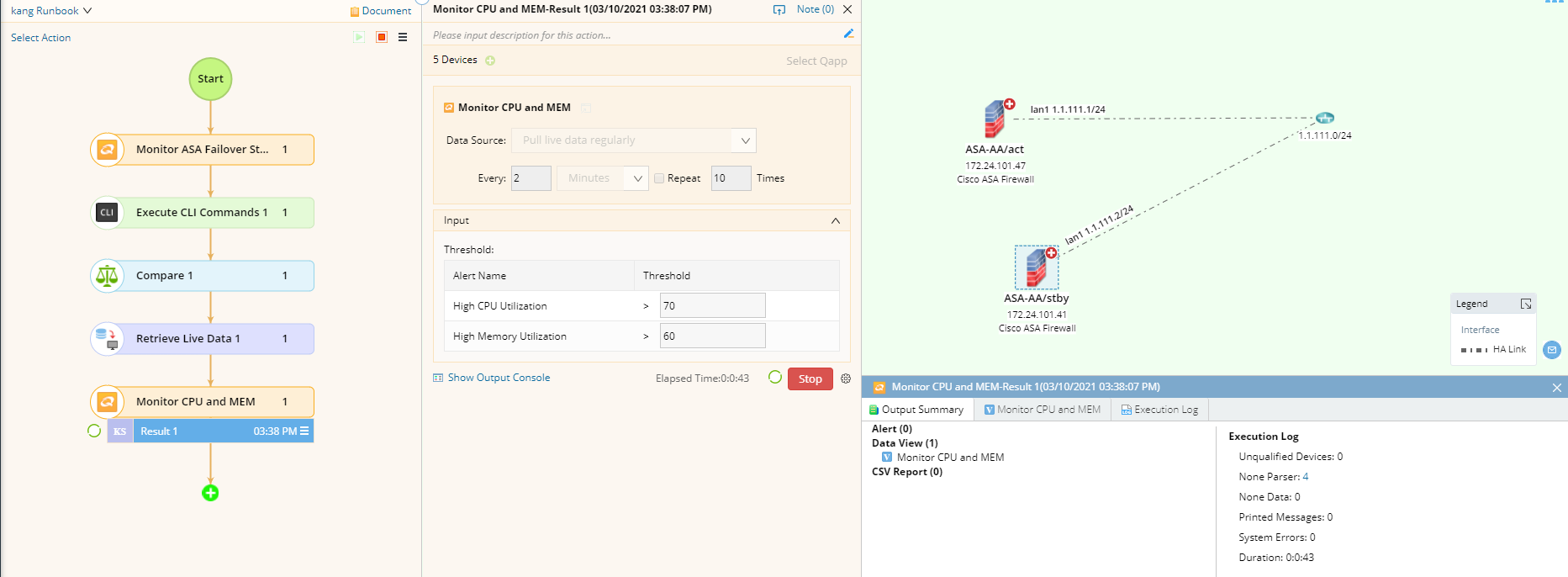Select the Compare 1 node
The height and width of the screenshot is (577, 1568).
tap(203, 276)
